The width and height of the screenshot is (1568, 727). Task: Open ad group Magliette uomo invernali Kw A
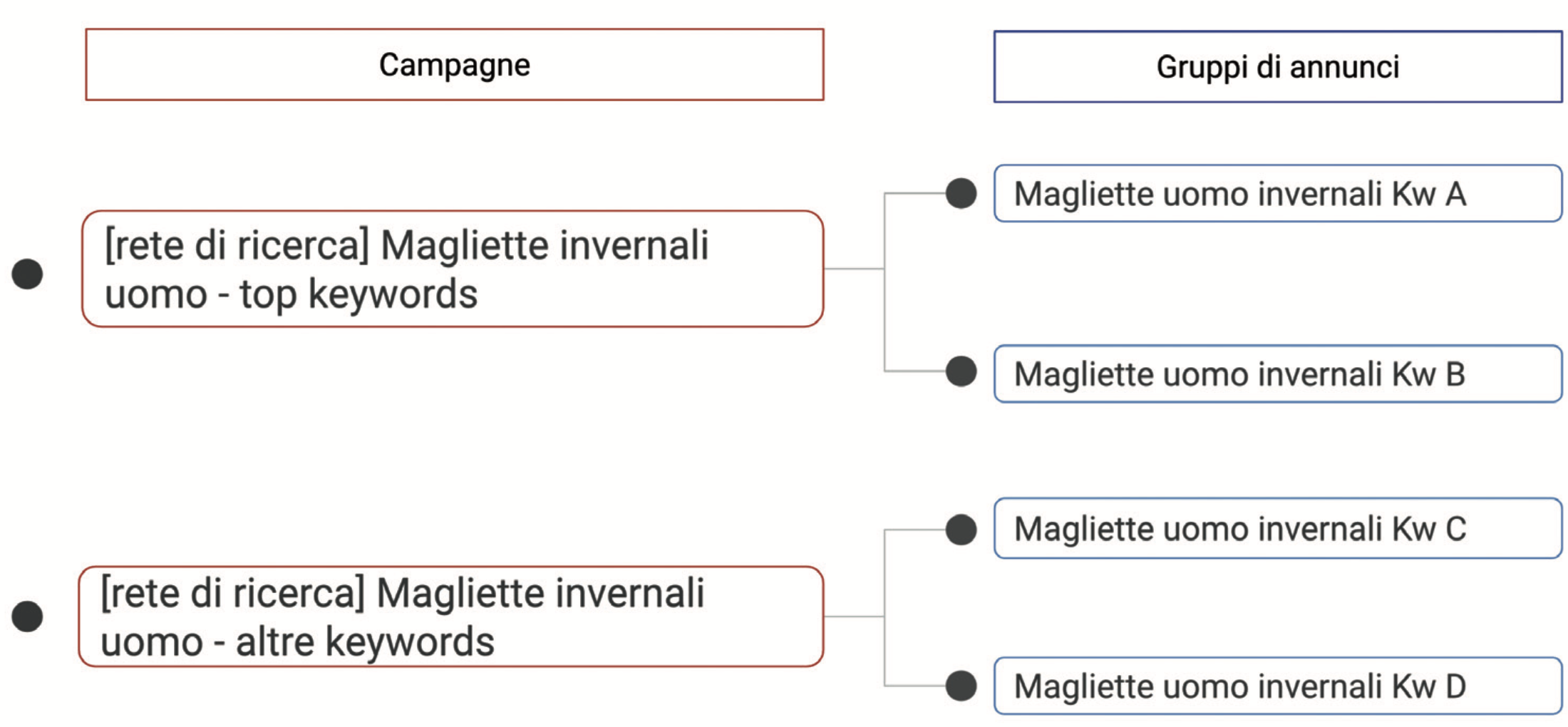pos(1278,193)
